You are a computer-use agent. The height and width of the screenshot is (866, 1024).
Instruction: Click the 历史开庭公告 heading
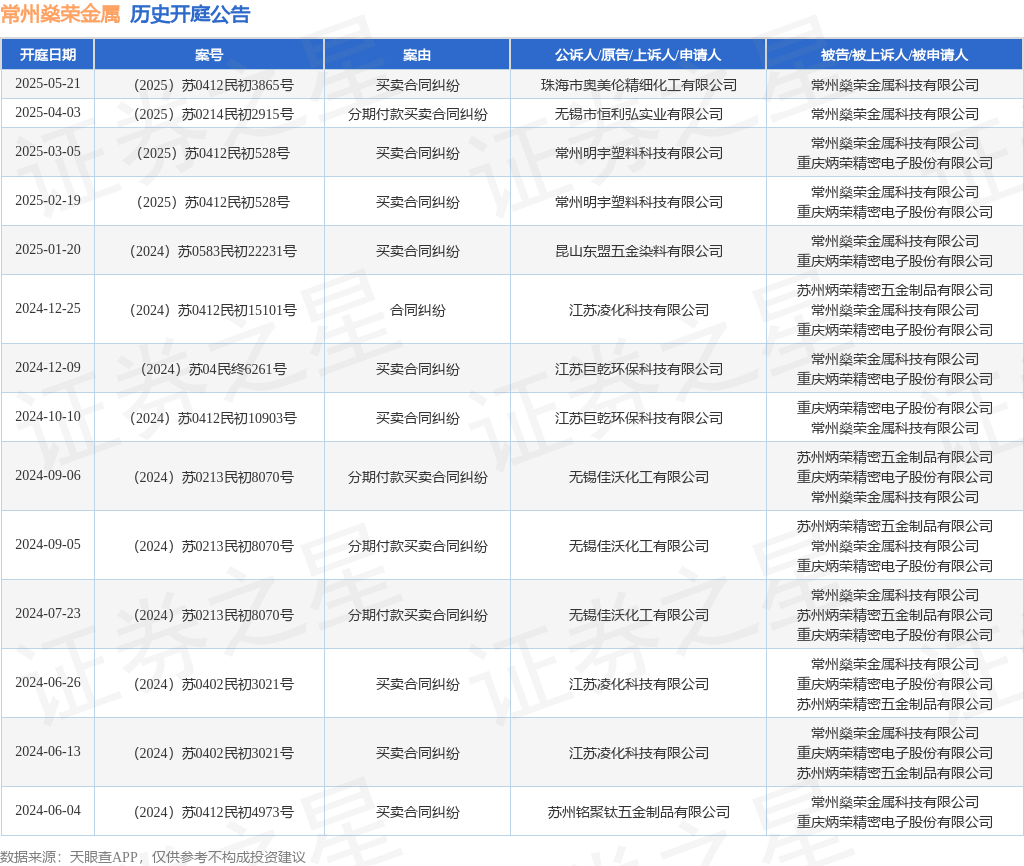coord(190,14)
